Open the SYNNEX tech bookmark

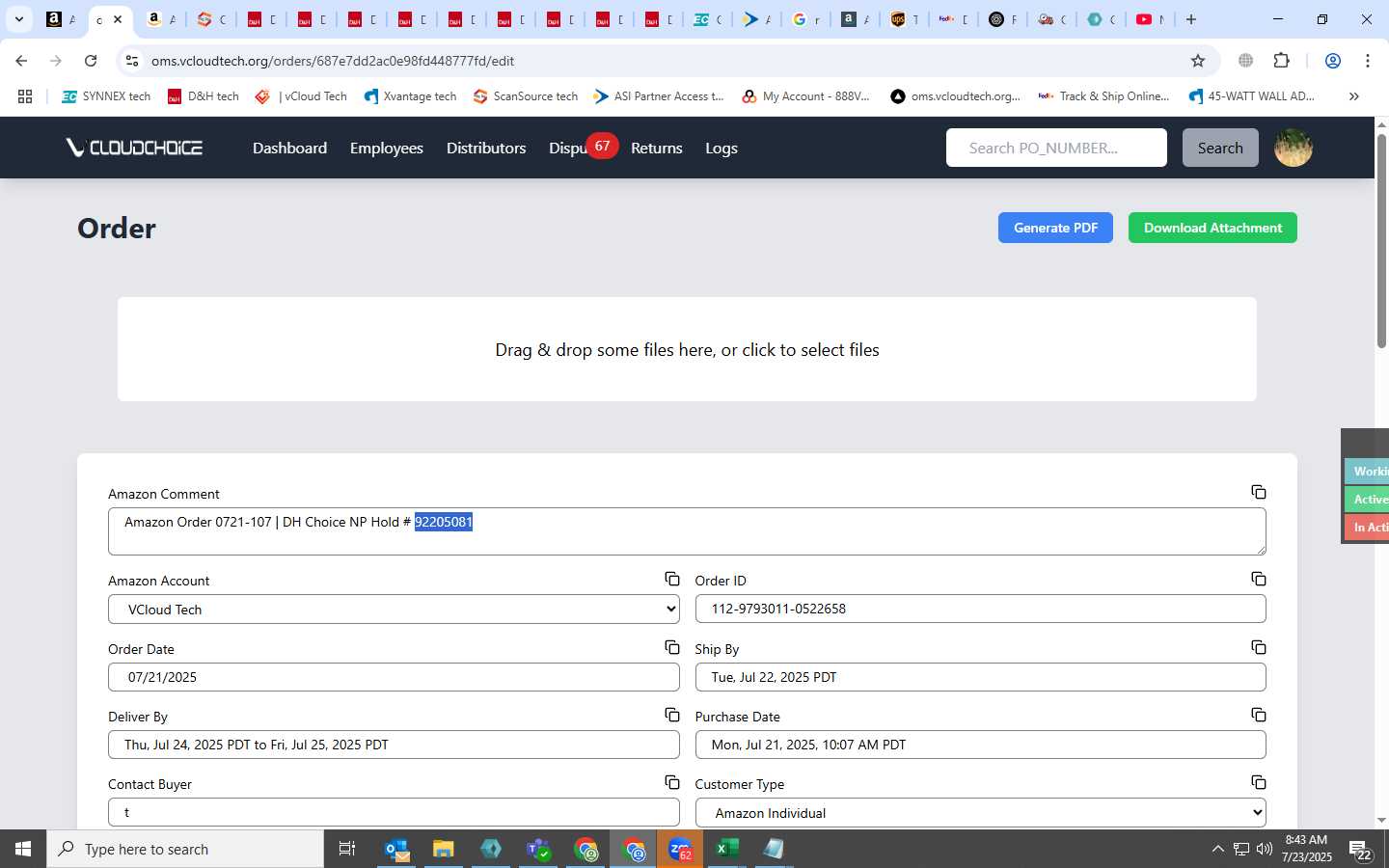[106, 96]
